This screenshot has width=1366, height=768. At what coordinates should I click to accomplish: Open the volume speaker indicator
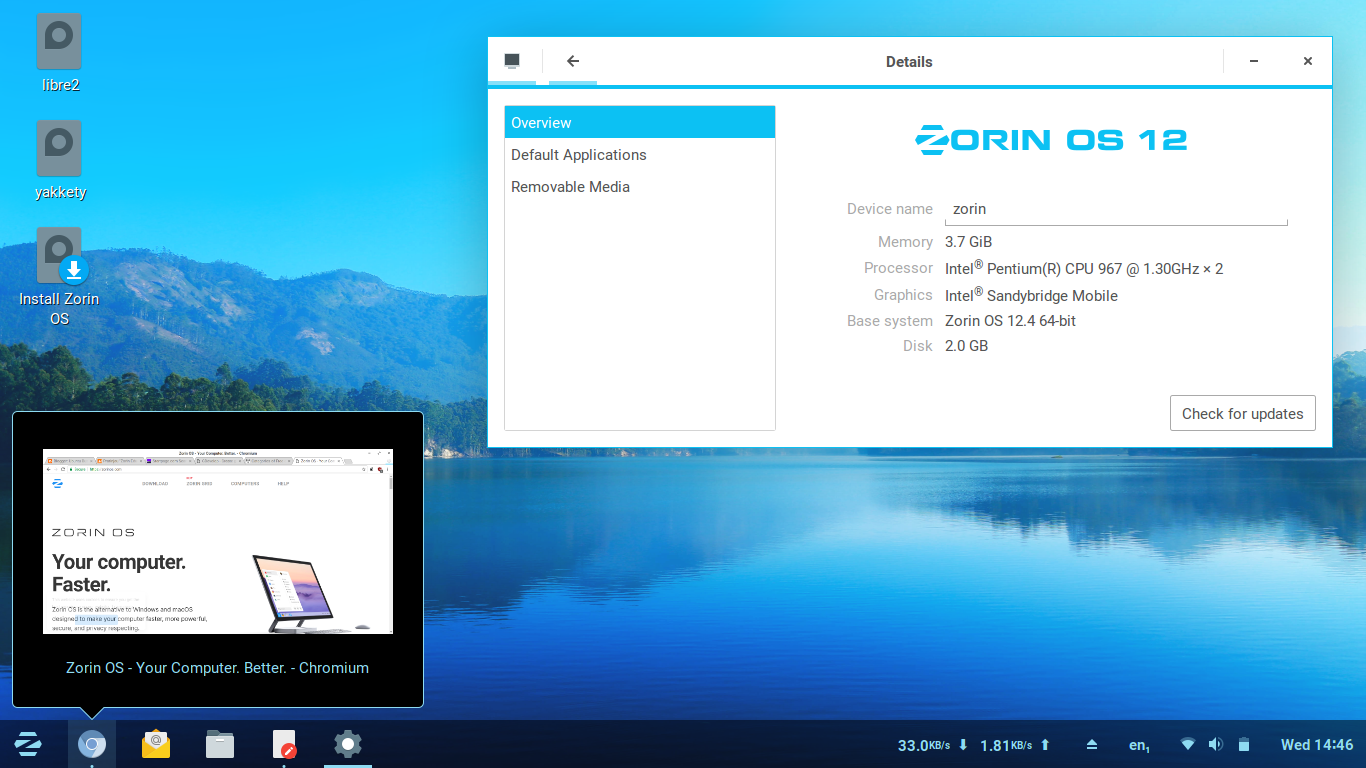(1216, 744)
